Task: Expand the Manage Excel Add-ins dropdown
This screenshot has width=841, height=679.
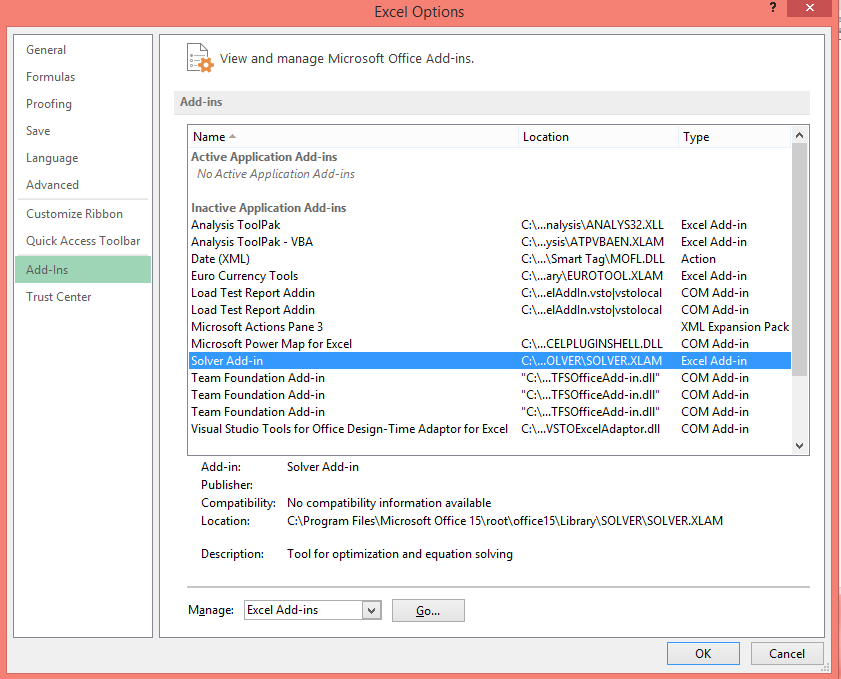Action: 372,610
